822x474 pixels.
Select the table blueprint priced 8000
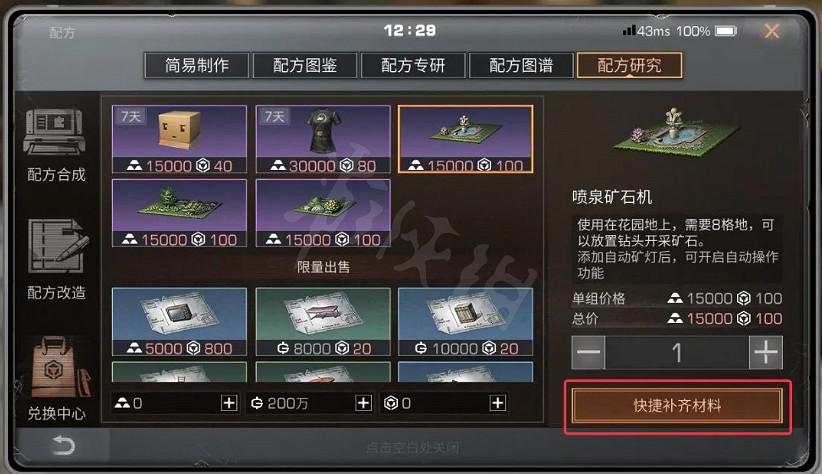[323, 321]
